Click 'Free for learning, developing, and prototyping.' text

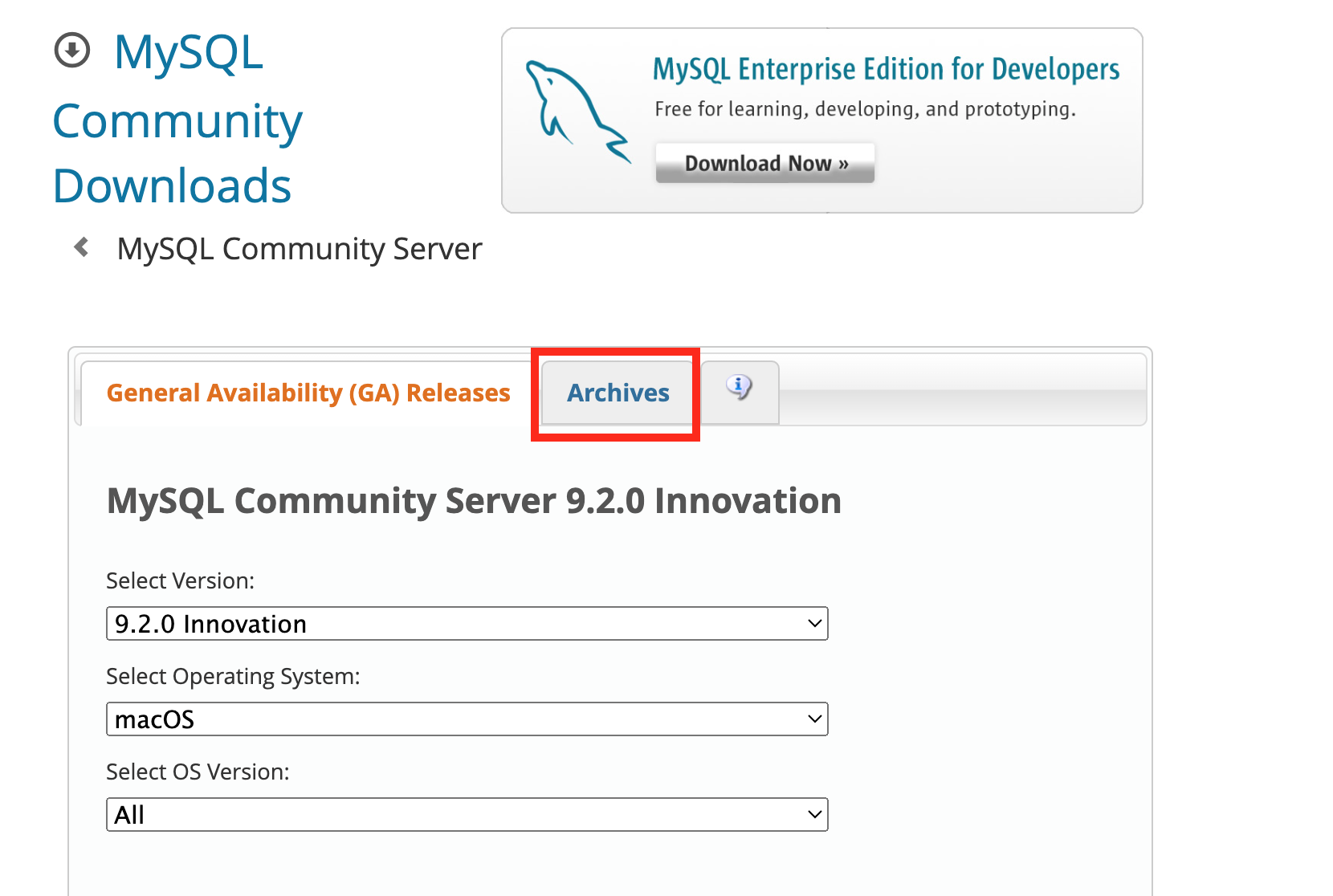(x=865, y=109)
